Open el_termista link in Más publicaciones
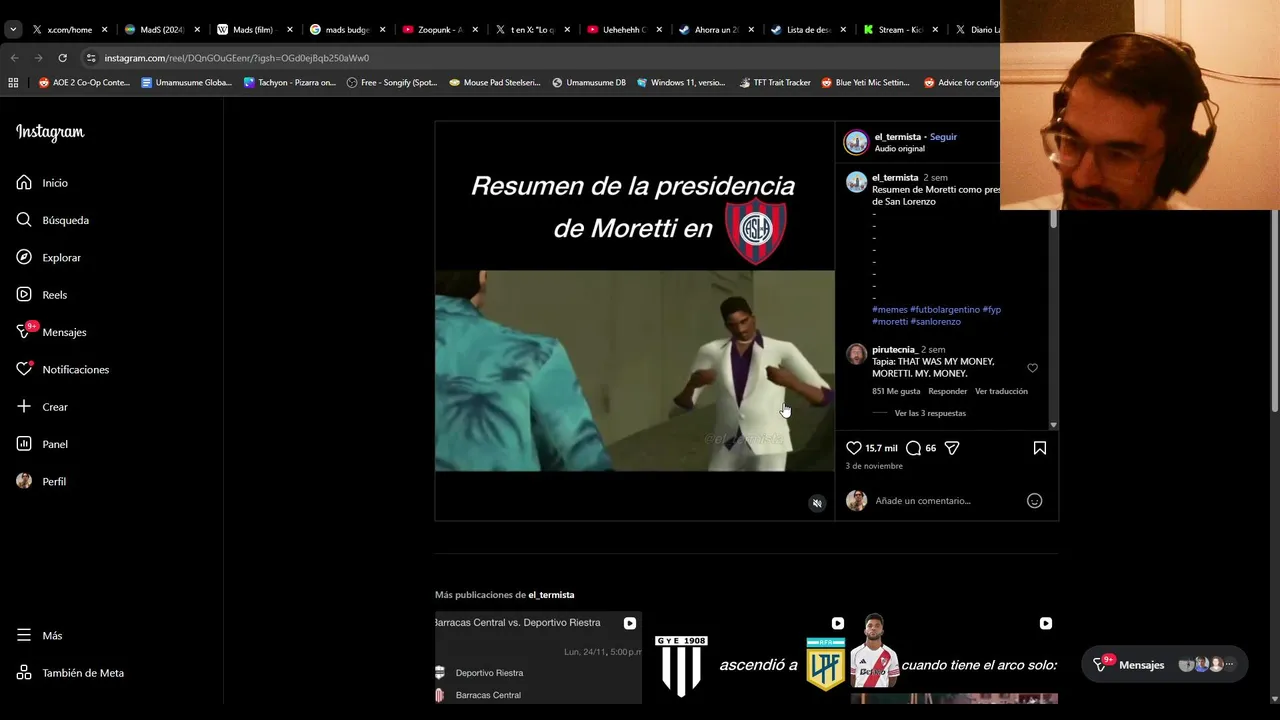The image size is (1280, 720). [551, 595]
